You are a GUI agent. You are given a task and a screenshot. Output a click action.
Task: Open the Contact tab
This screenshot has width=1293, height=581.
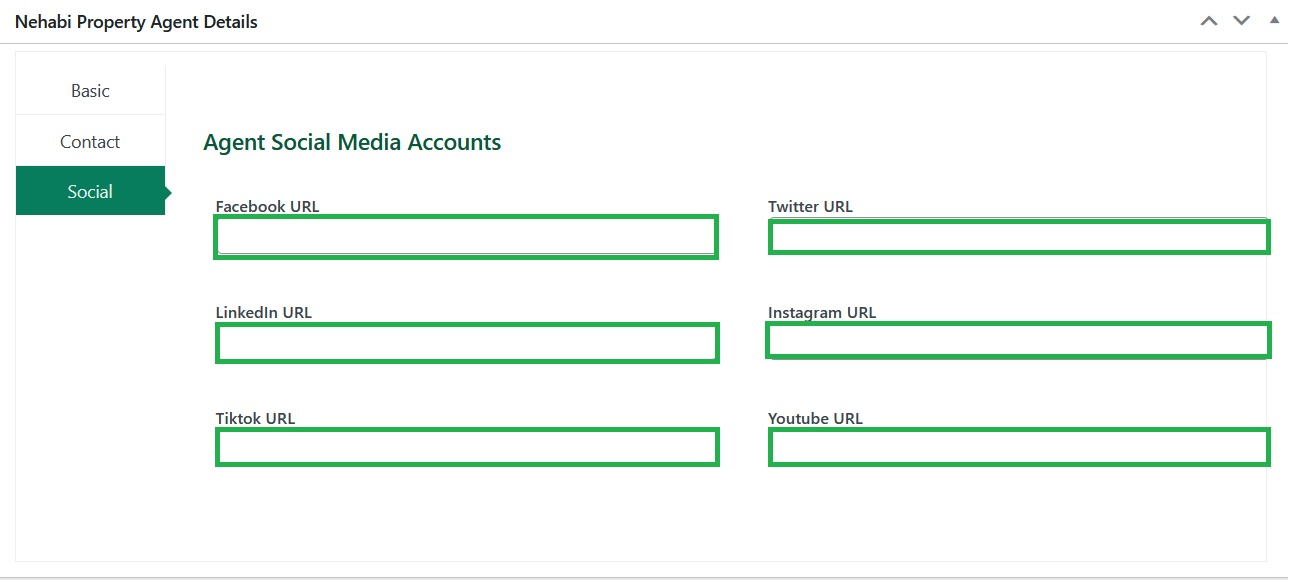pos(90,141)
